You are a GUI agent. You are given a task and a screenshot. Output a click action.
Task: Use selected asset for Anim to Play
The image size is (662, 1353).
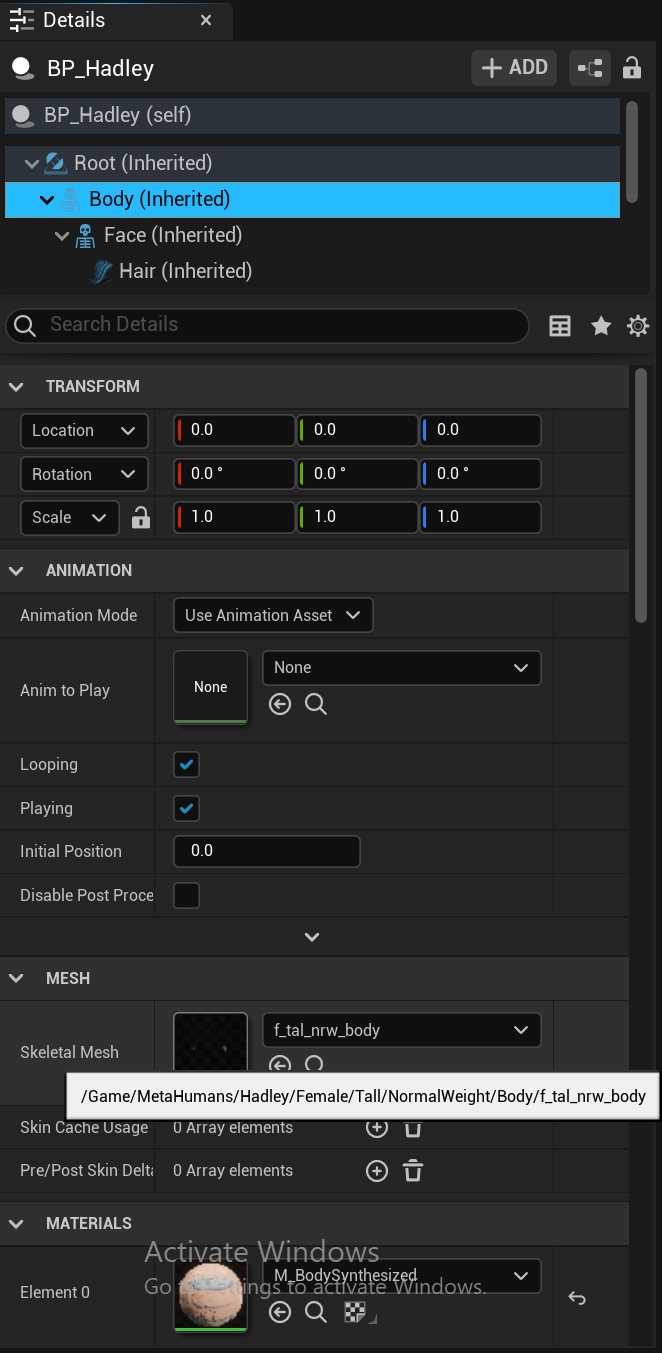click(280, 705)
